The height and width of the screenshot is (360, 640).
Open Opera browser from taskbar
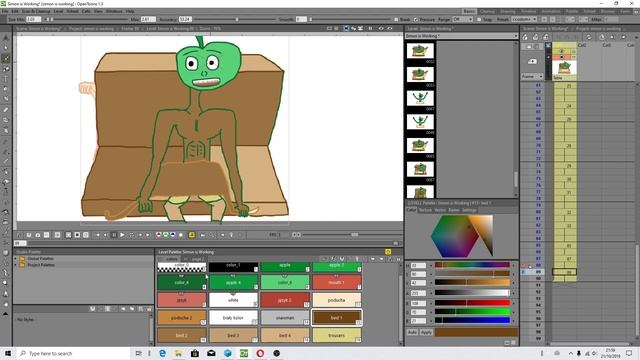click(260, 353)
